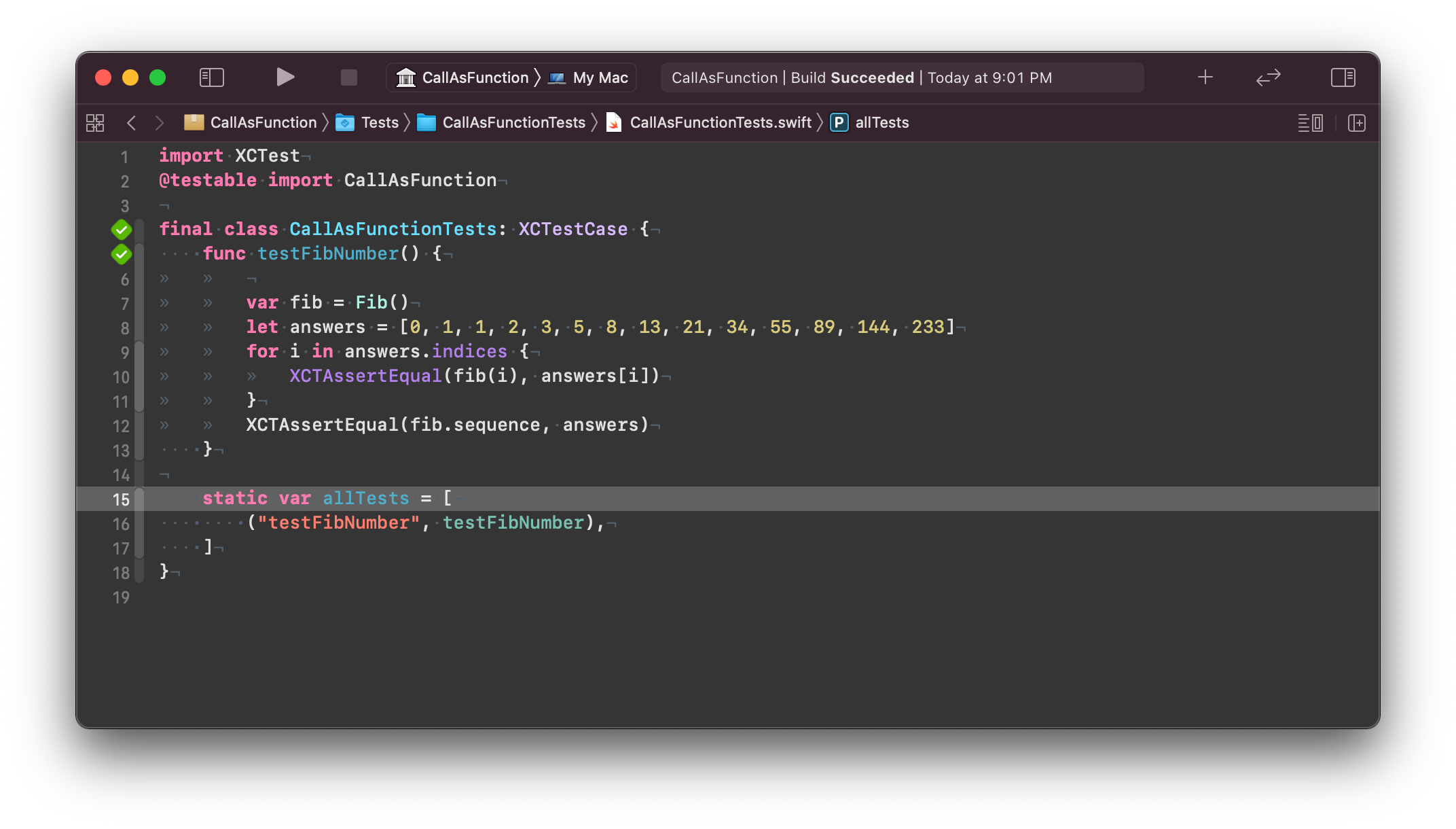Run the project with the Play button

(285, 77)
